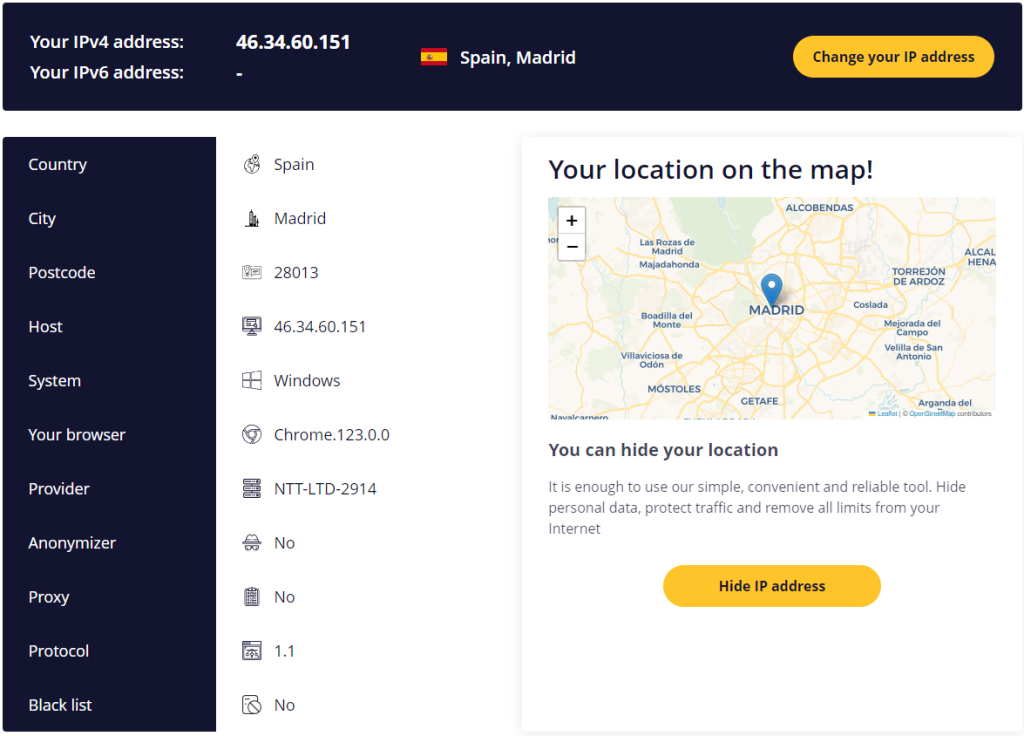This screenshot has width=1024, height=736.
Task: Select the Provider row label
Action: pyautogui.click(x=59, y=488)
